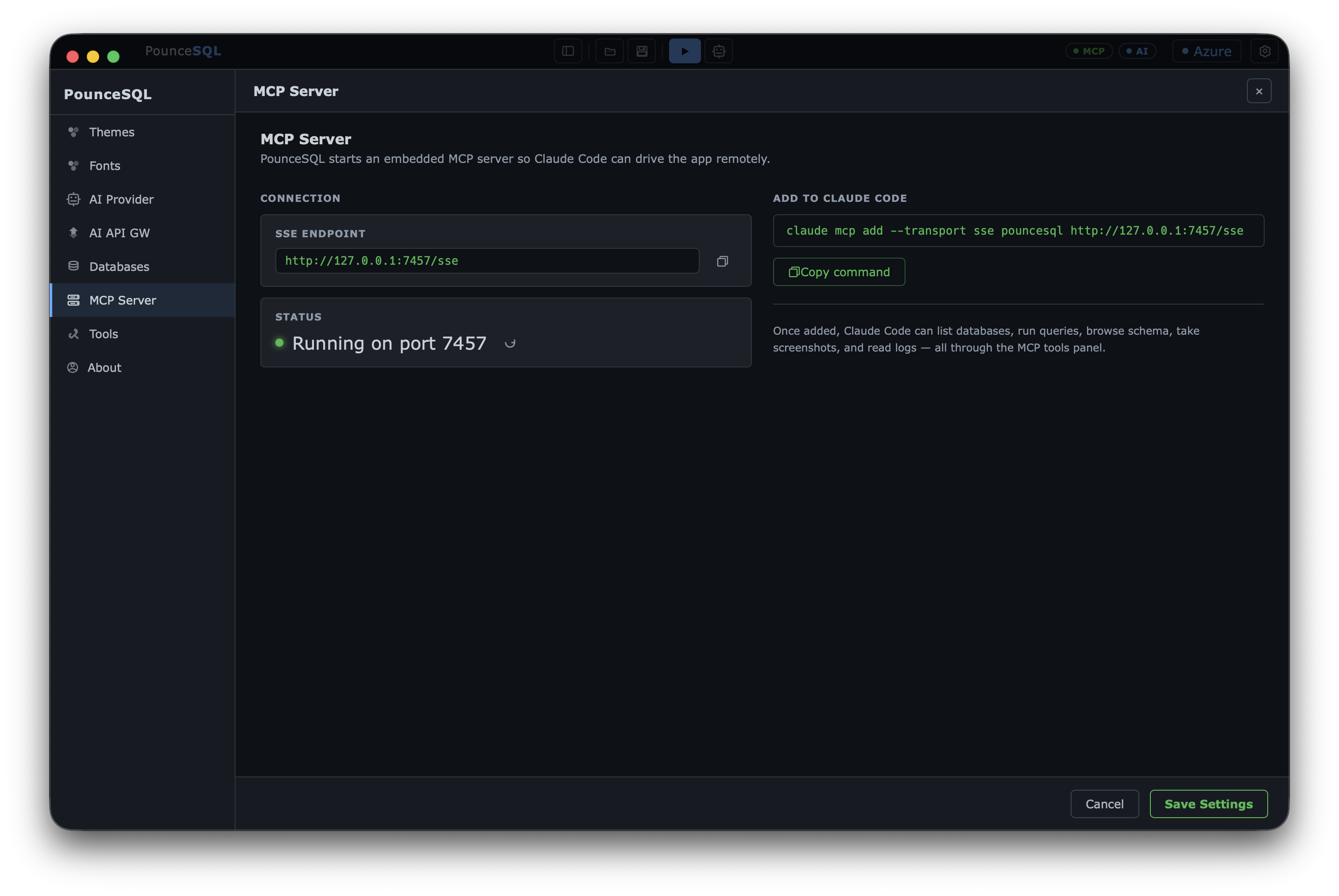Click the SSE endpoint URL field
The height and width of the screenshot is (896, 1339).
pos(487,261)
